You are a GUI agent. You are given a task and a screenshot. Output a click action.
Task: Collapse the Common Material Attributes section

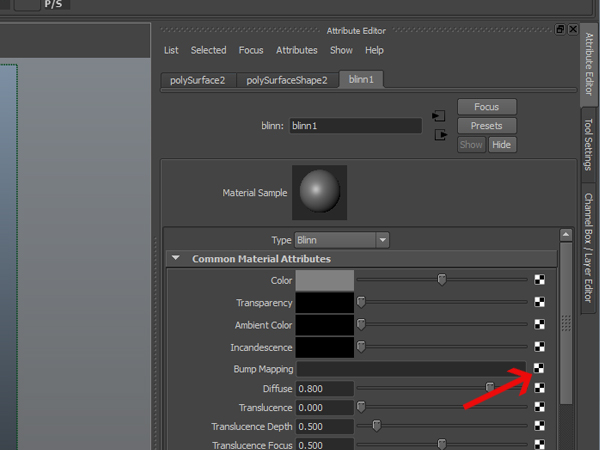pos(176,258)
